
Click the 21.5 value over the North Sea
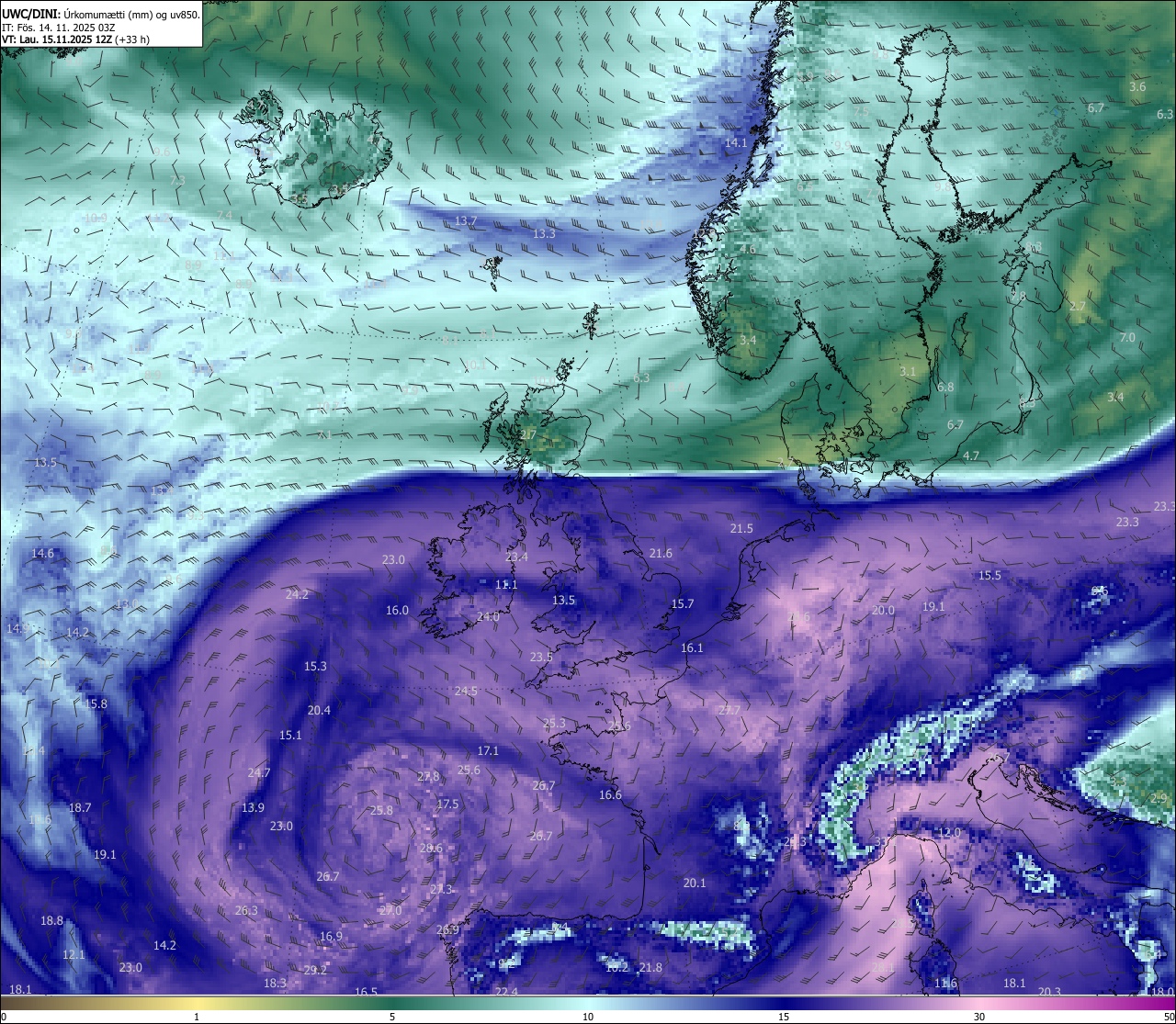pyautogui.click(x=741, y=529)
